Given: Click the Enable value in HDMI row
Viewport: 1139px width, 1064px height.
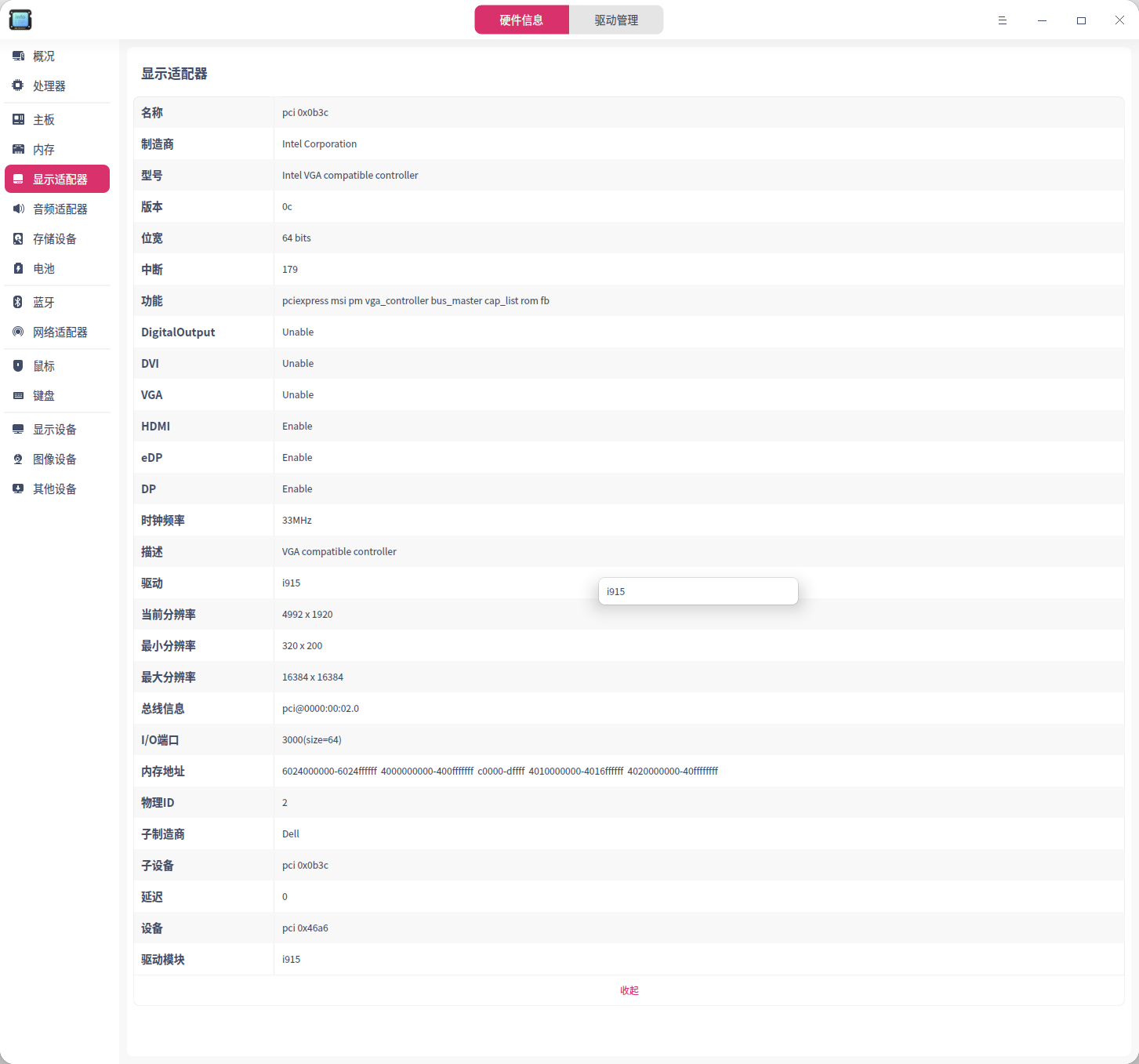Looking at the screenshot, I should (x=297, y=426).
